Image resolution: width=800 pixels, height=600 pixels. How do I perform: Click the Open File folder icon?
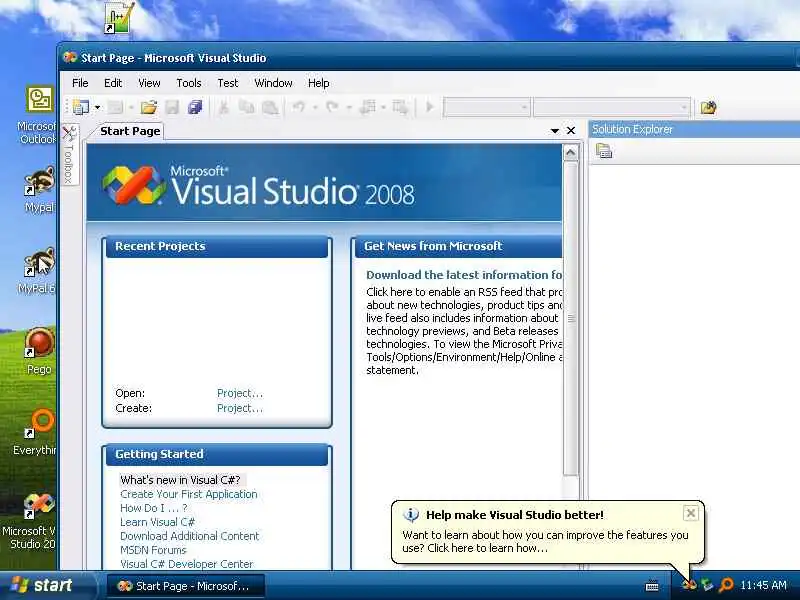pyautogui.click(x=149, y=107)
